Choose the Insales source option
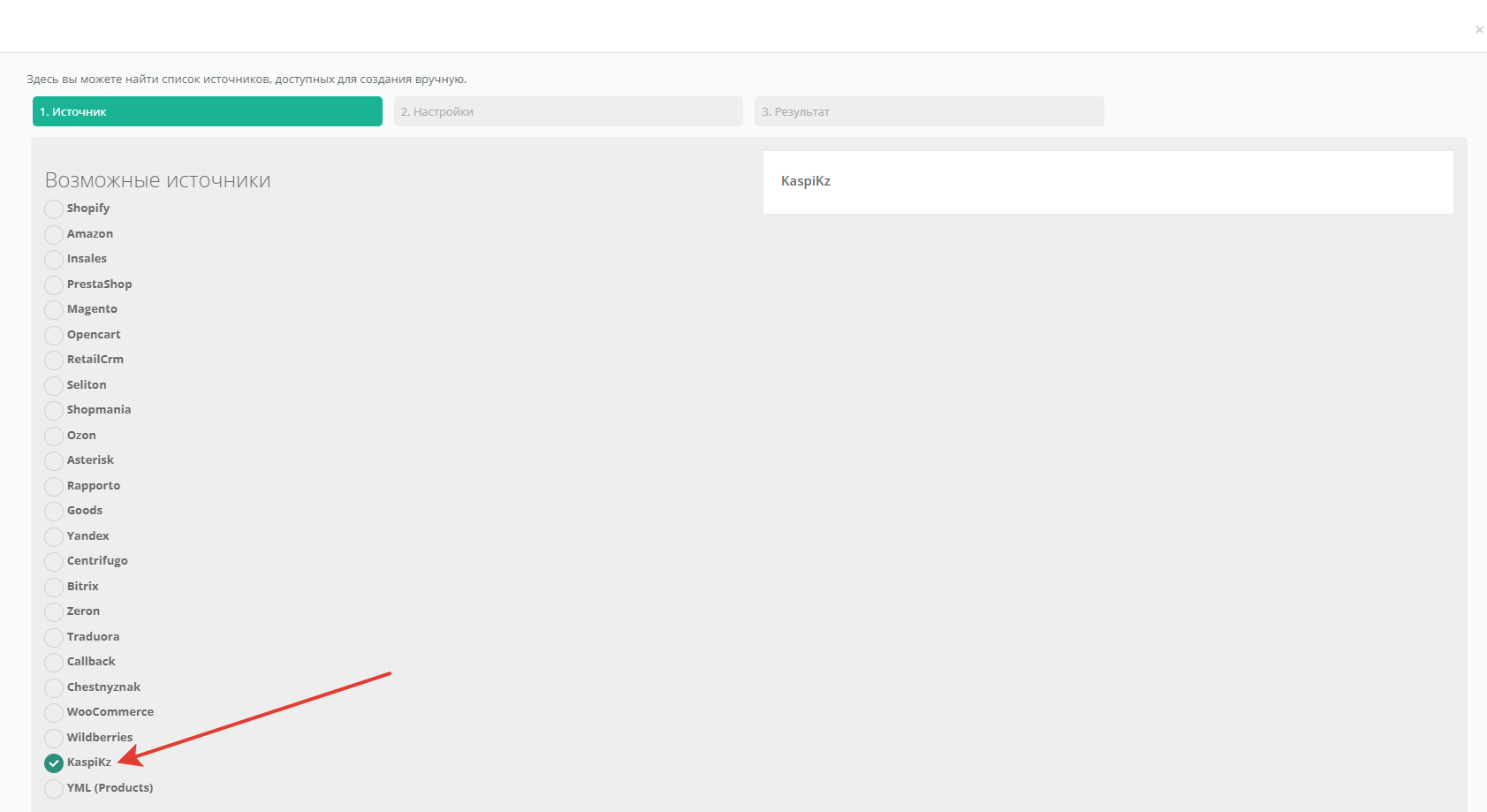The image size is (1487, 812). tap(54, 260)
